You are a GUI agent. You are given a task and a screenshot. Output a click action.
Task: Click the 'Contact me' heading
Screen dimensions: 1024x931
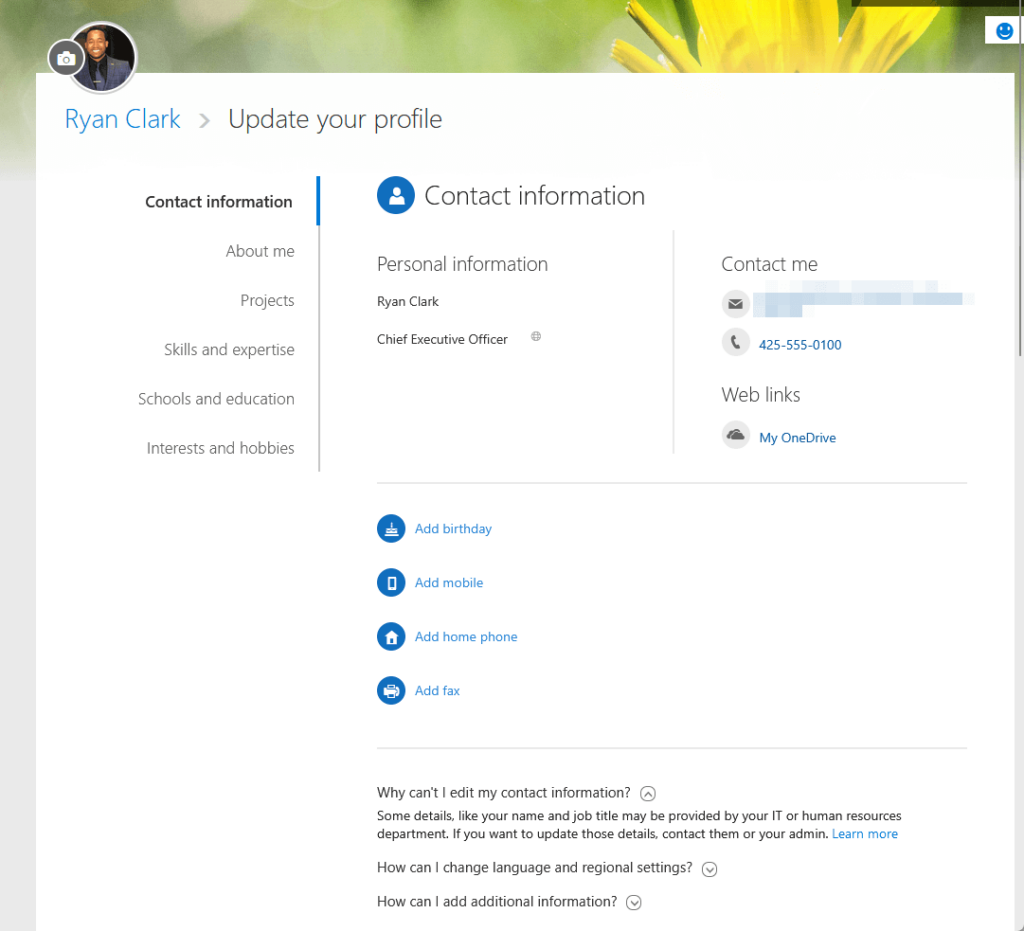coord(769,264)
